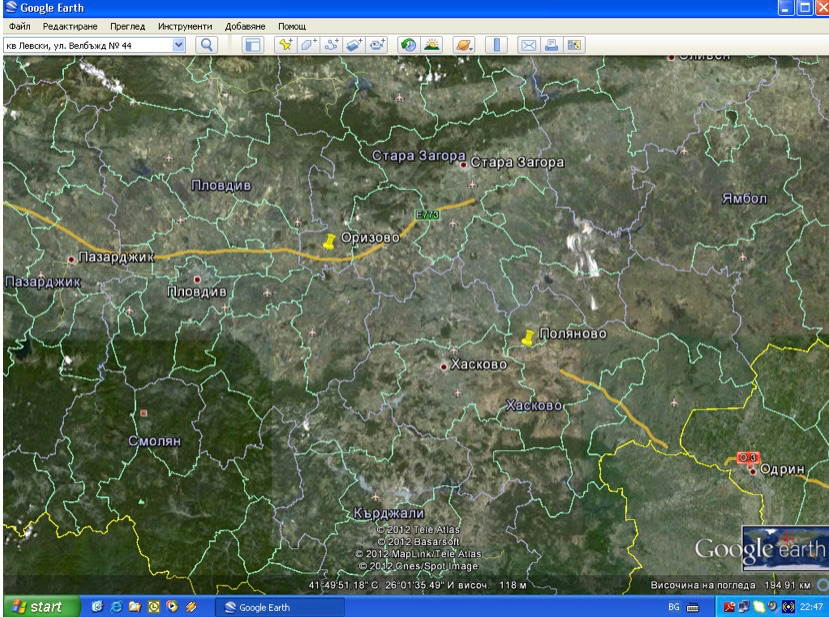The width and height of the screenshot is (829, 617).
Task: Toggle the sidebar panel icon
Action: [253, 45]
